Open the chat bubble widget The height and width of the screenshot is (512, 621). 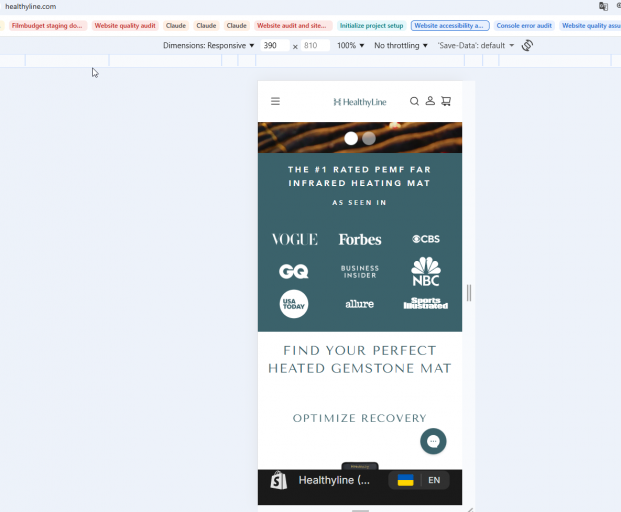click(433, 441)
